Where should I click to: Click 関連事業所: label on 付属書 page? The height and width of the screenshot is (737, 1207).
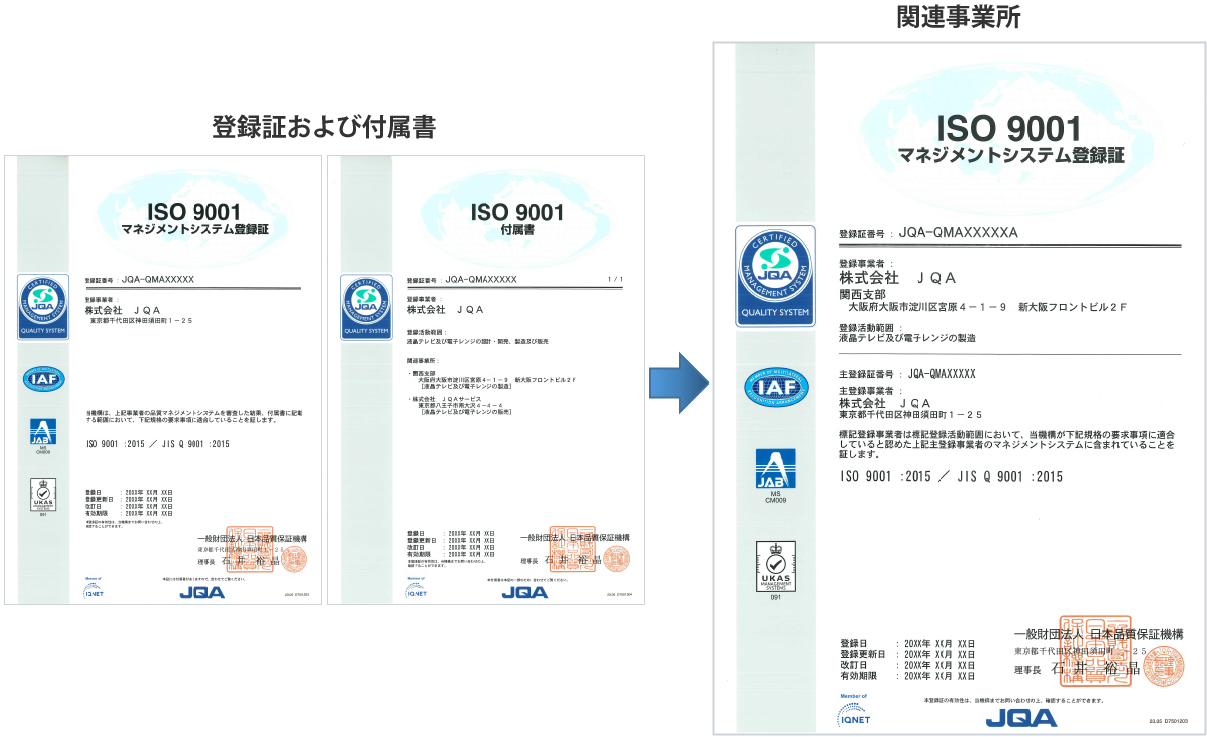425,360
